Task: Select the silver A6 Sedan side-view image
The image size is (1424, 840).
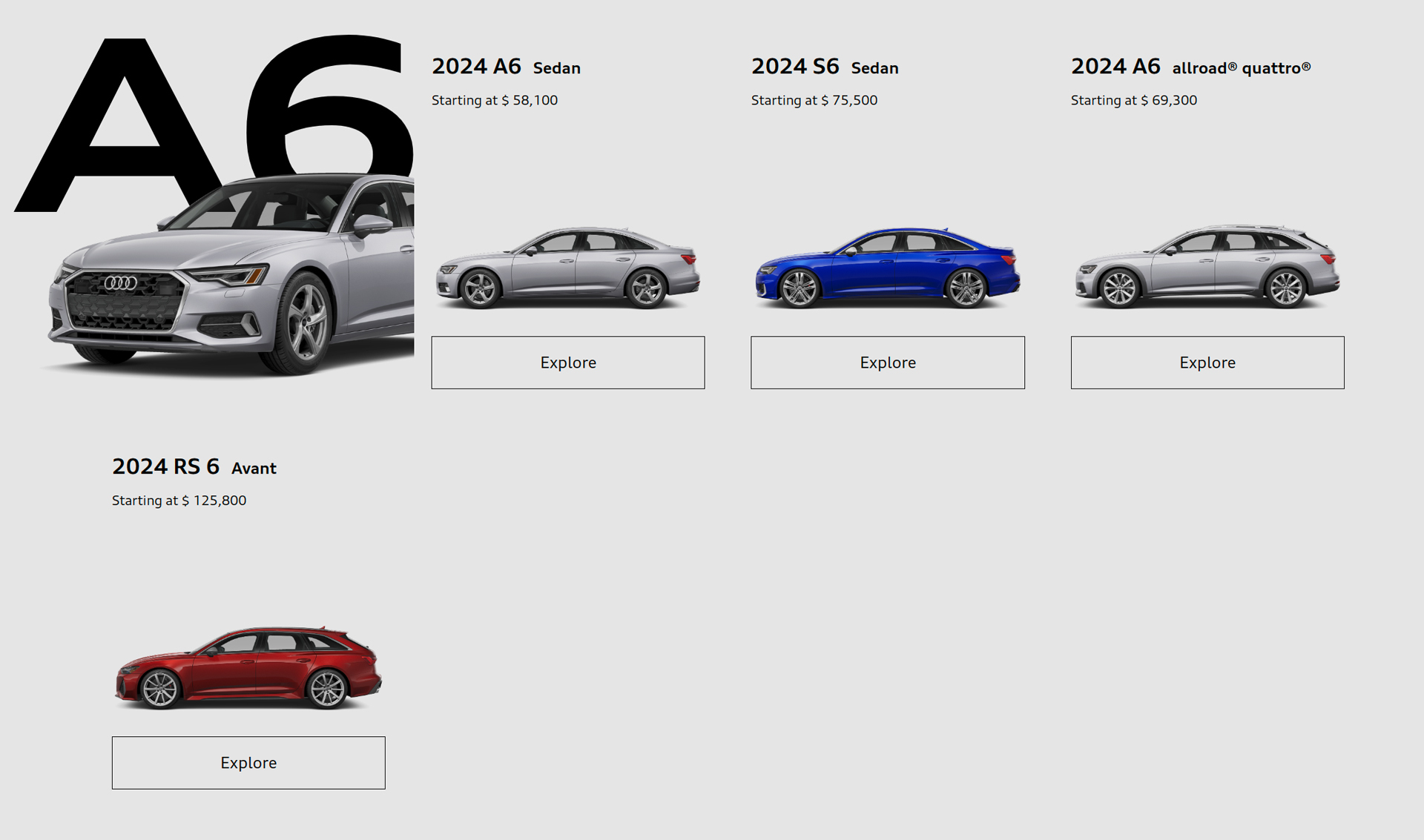Action: [x=568, y=268]
